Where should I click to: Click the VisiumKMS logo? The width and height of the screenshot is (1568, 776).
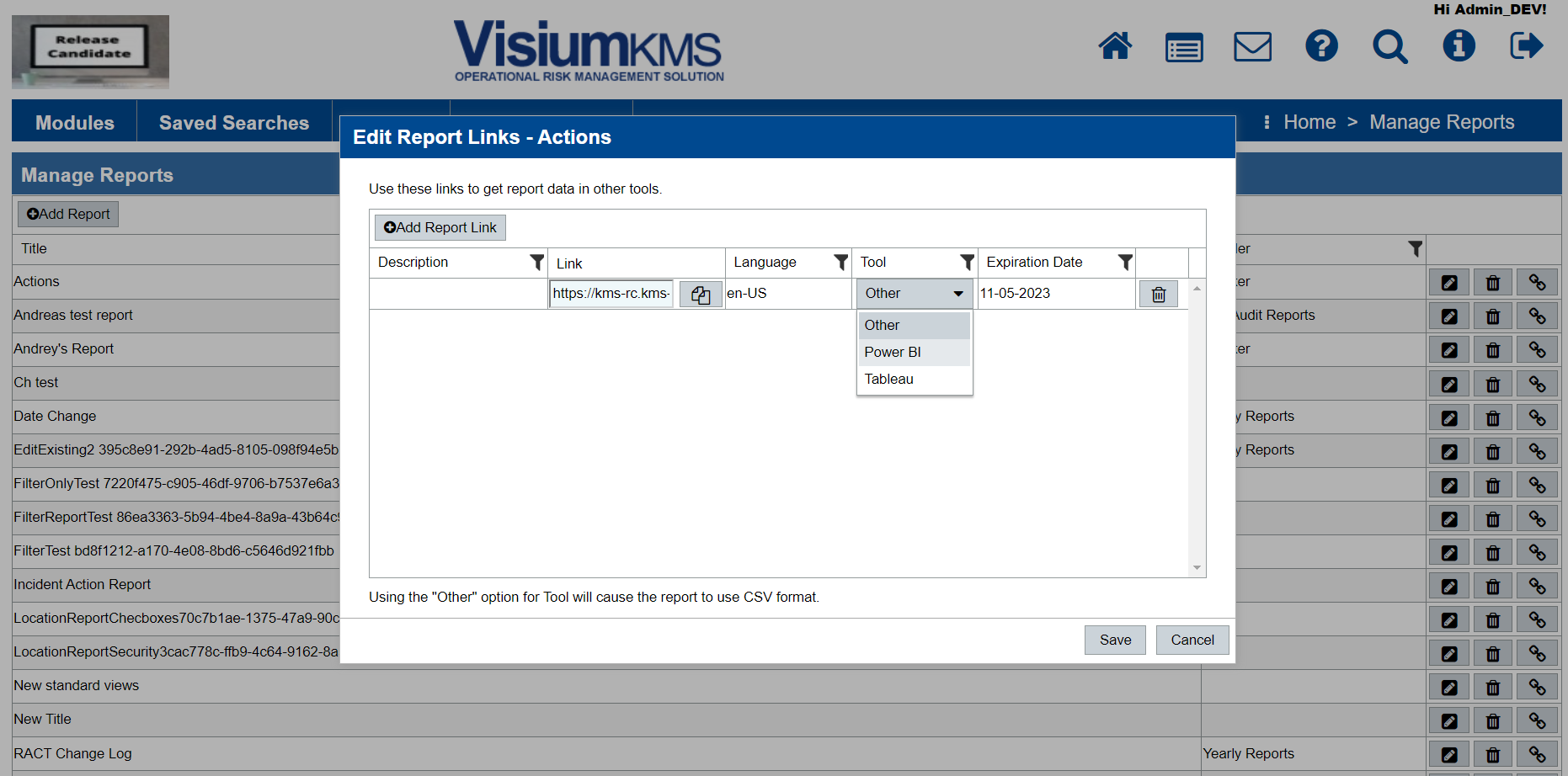coord(589,50)
